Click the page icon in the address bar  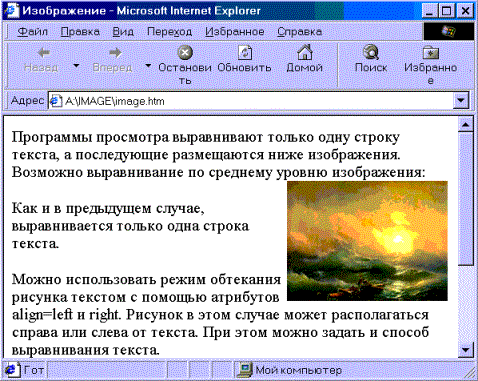[x=56, y=101]
